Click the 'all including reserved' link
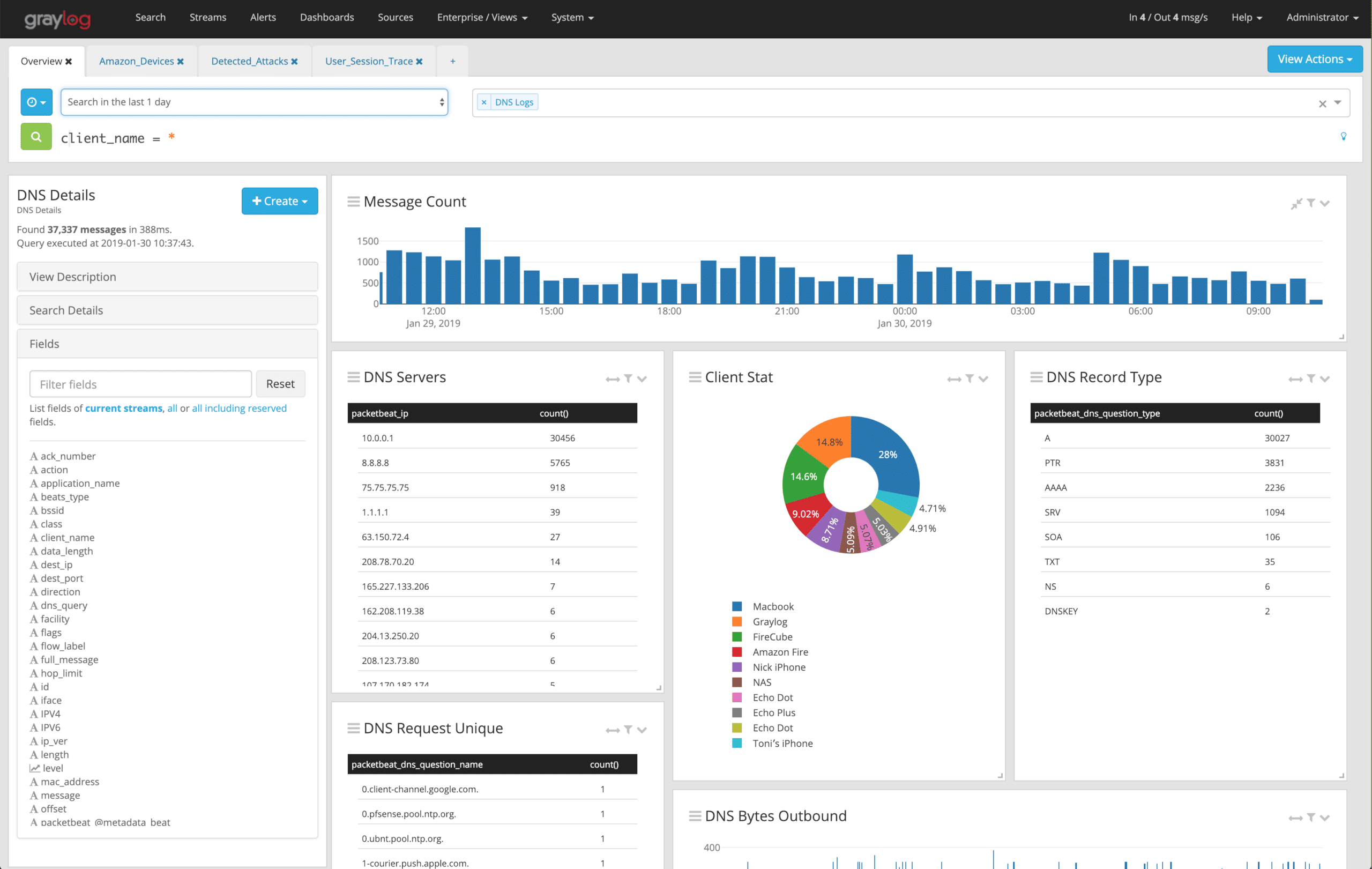This screenshot has width=1372, height=869. click(238, 408)
